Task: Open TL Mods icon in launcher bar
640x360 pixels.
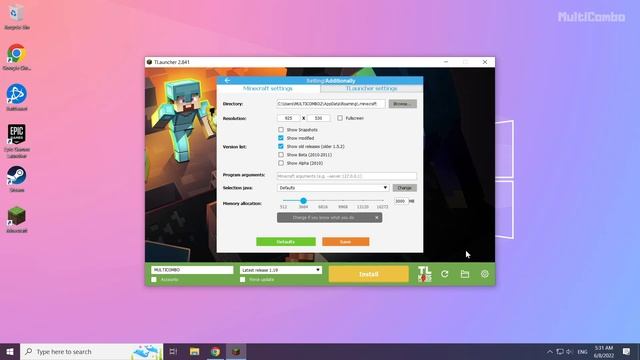Action: 424,274
